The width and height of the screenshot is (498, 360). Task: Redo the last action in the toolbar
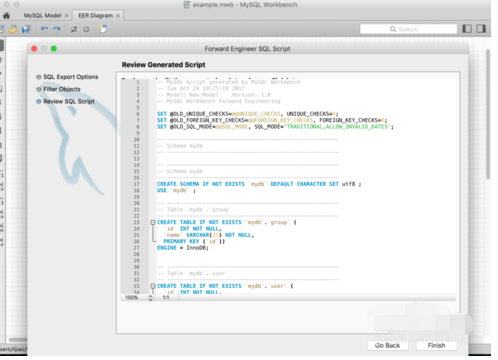point(57,29)
